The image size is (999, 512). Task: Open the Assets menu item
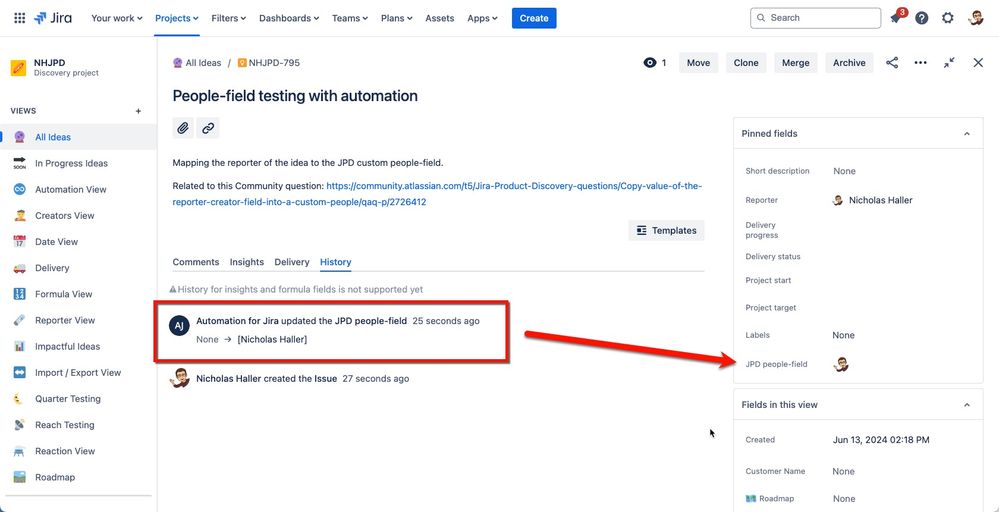(x=440, y=18)
